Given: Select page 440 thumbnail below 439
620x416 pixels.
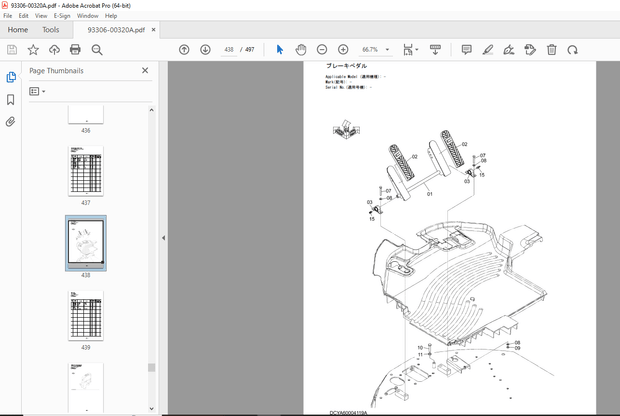Looking at the screenshot, I should click(86, 388).
